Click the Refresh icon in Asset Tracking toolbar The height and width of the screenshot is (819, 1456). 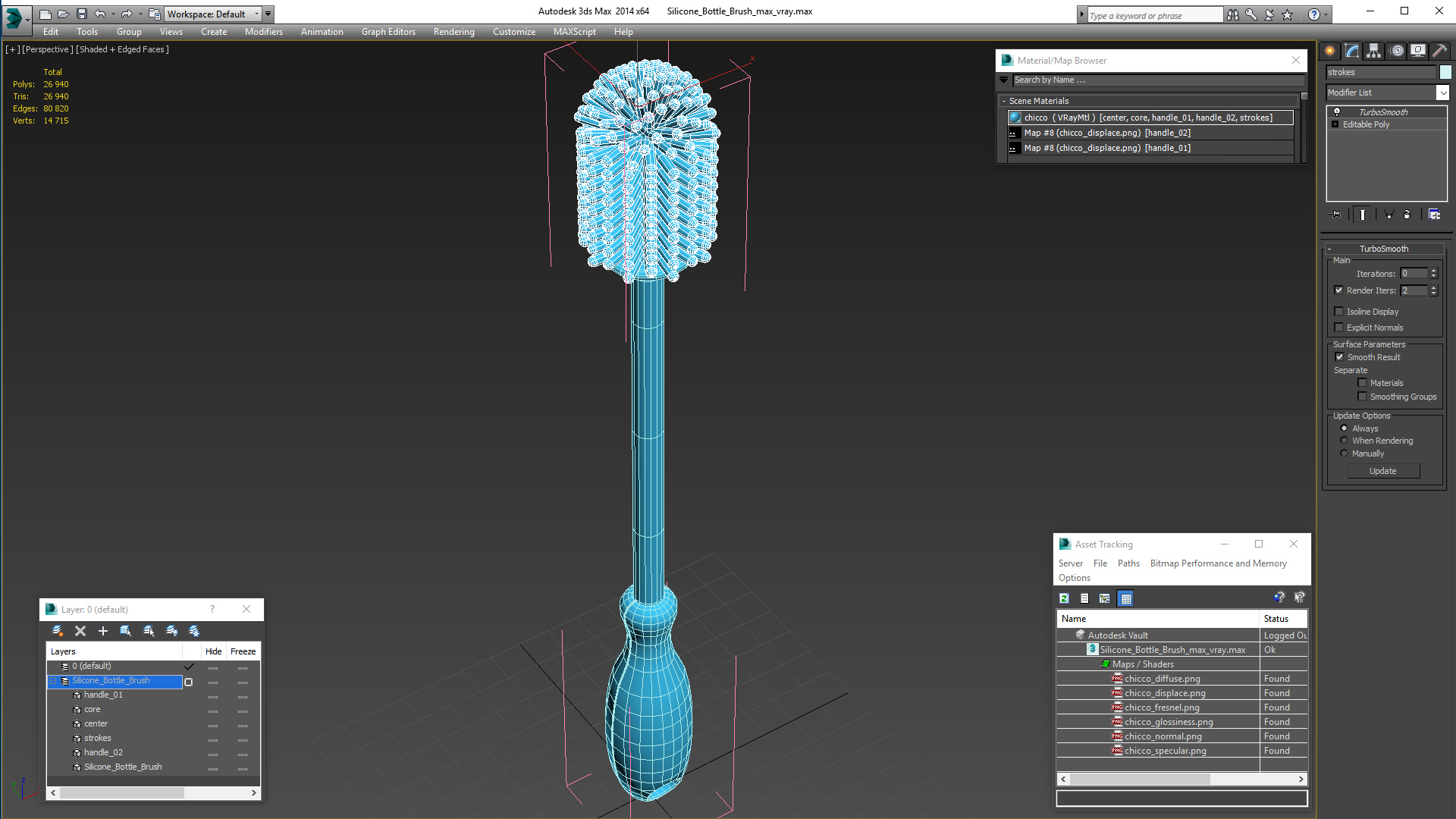(1064, 598)
